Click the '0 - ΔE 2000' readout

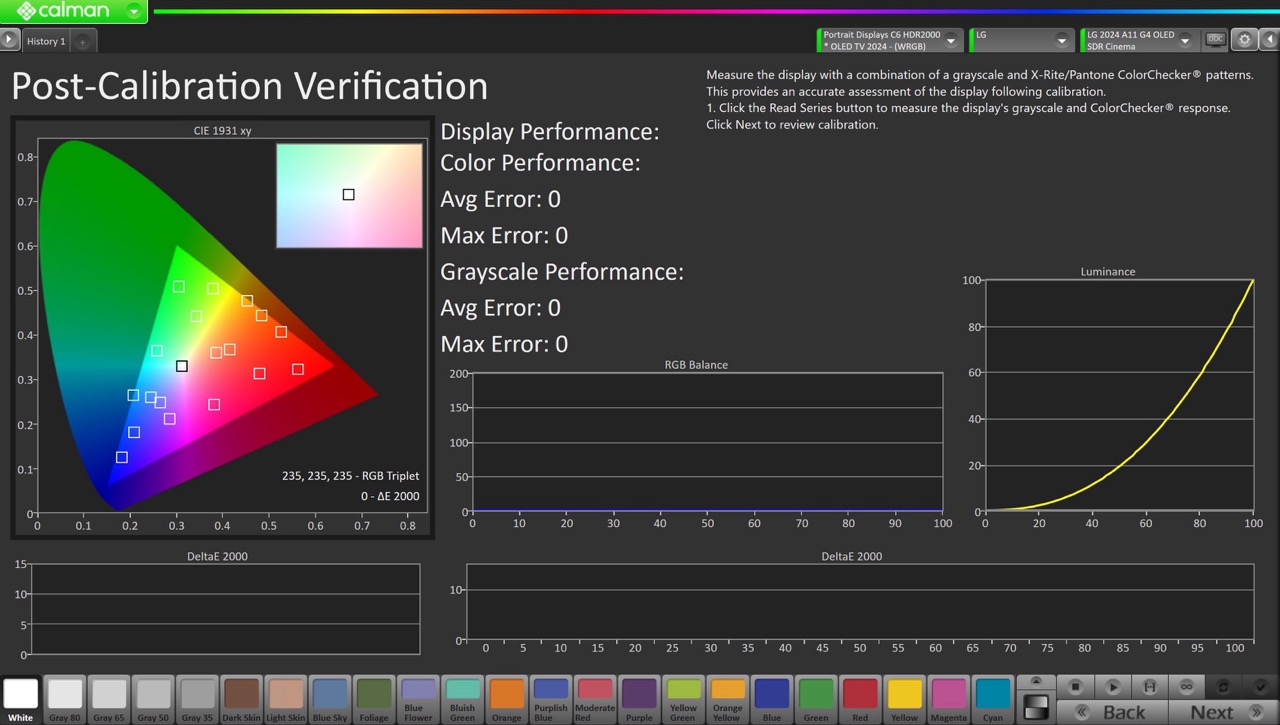(390, 496)
